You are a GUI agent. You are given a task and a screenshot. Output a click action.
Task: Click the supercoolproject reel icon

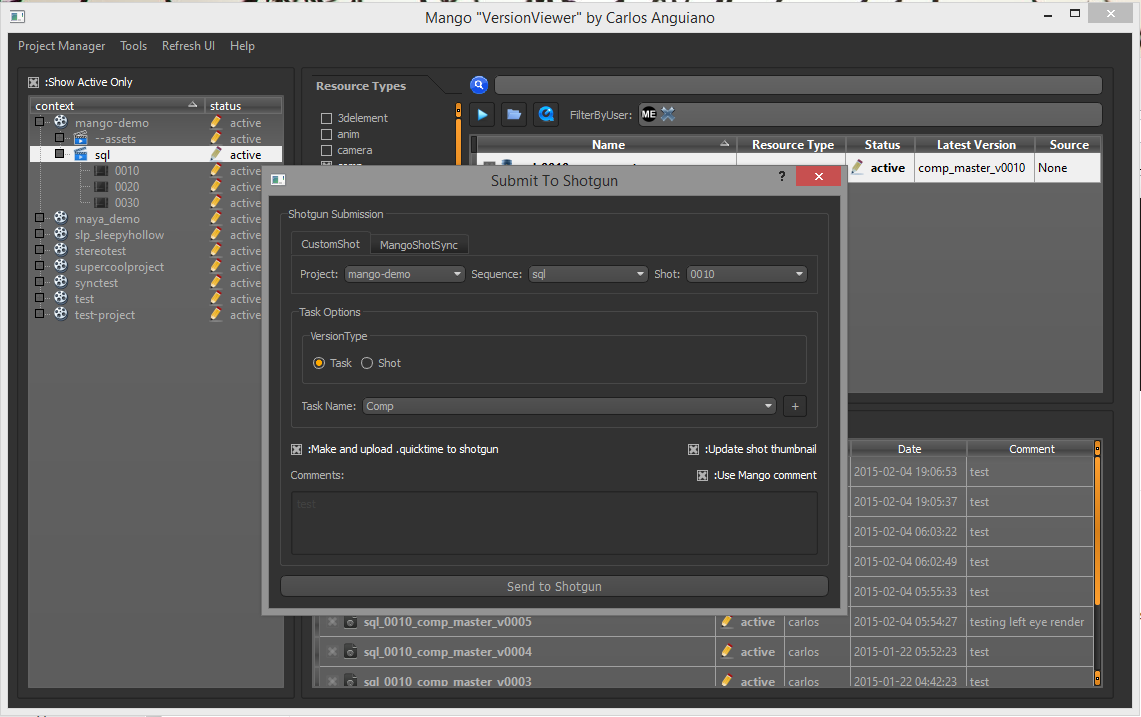pos(61,266)
